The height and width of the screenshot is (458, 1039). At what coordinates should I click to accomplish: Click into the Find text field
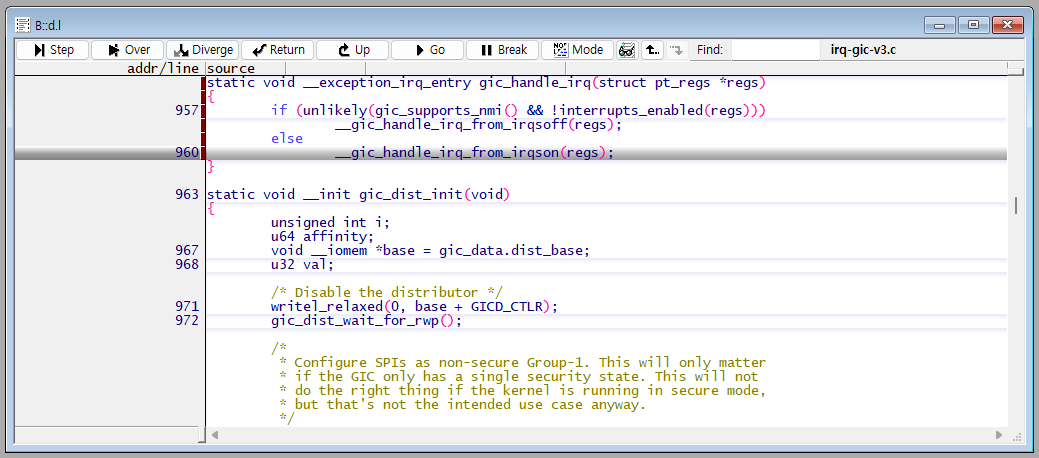[x=775, y=50]
